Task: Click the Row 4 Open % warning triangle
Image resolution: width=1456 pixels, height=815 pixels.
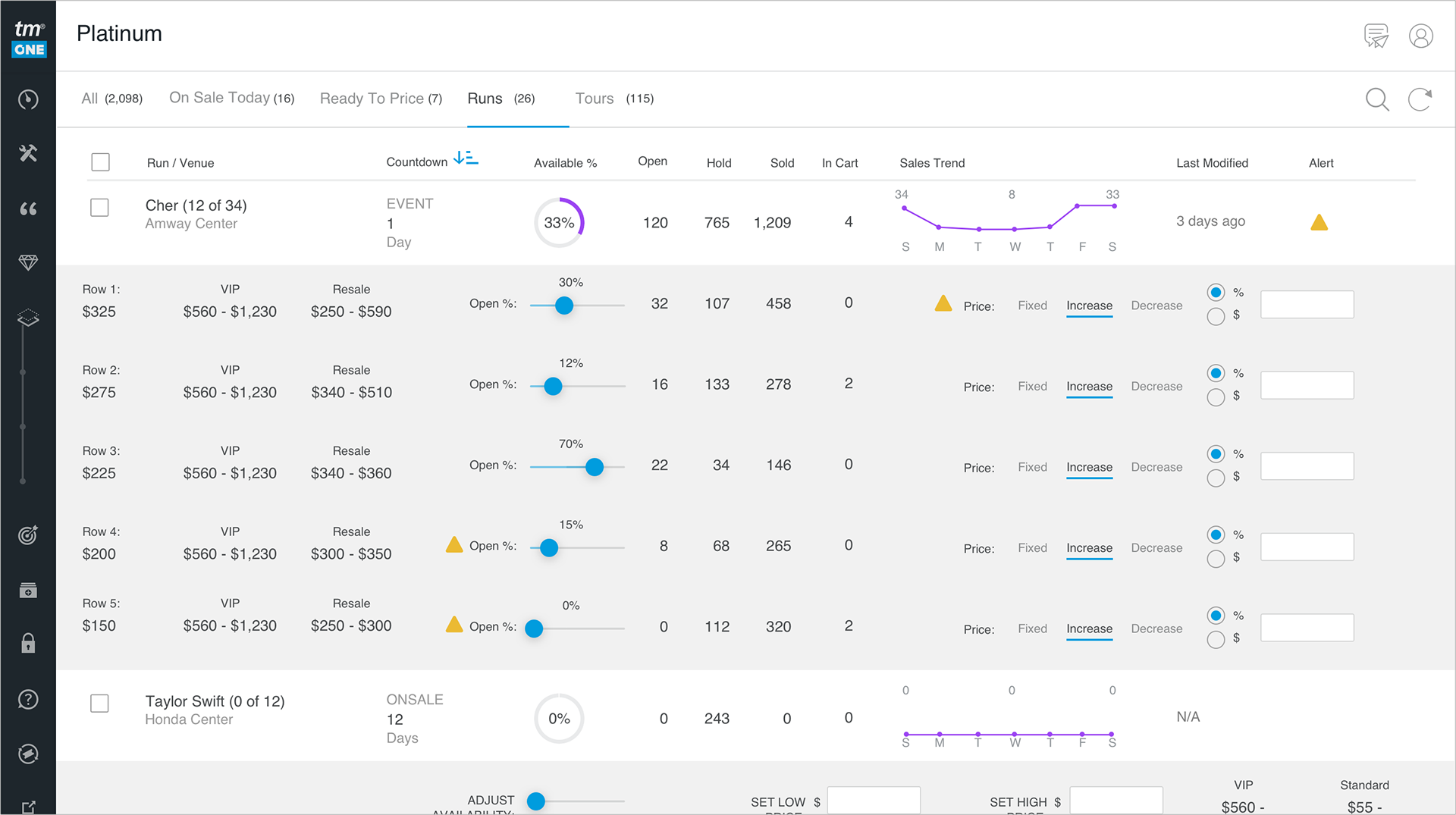Action: click(x=454, y=544)
